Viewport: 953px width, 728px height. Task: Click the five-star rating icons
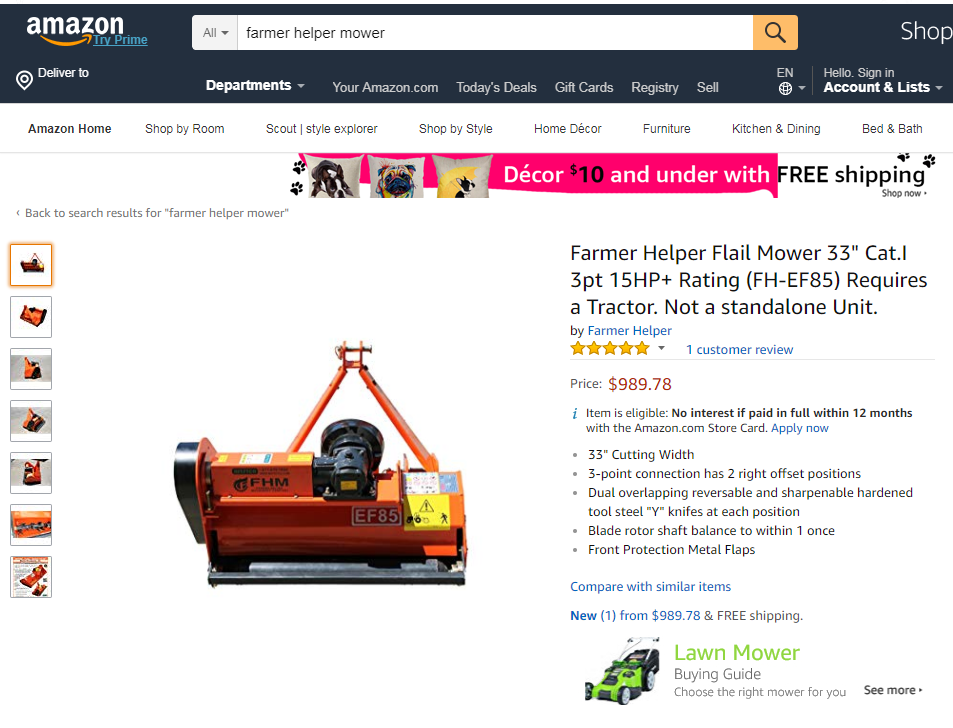pyautogui.click(x=610, y=349)
